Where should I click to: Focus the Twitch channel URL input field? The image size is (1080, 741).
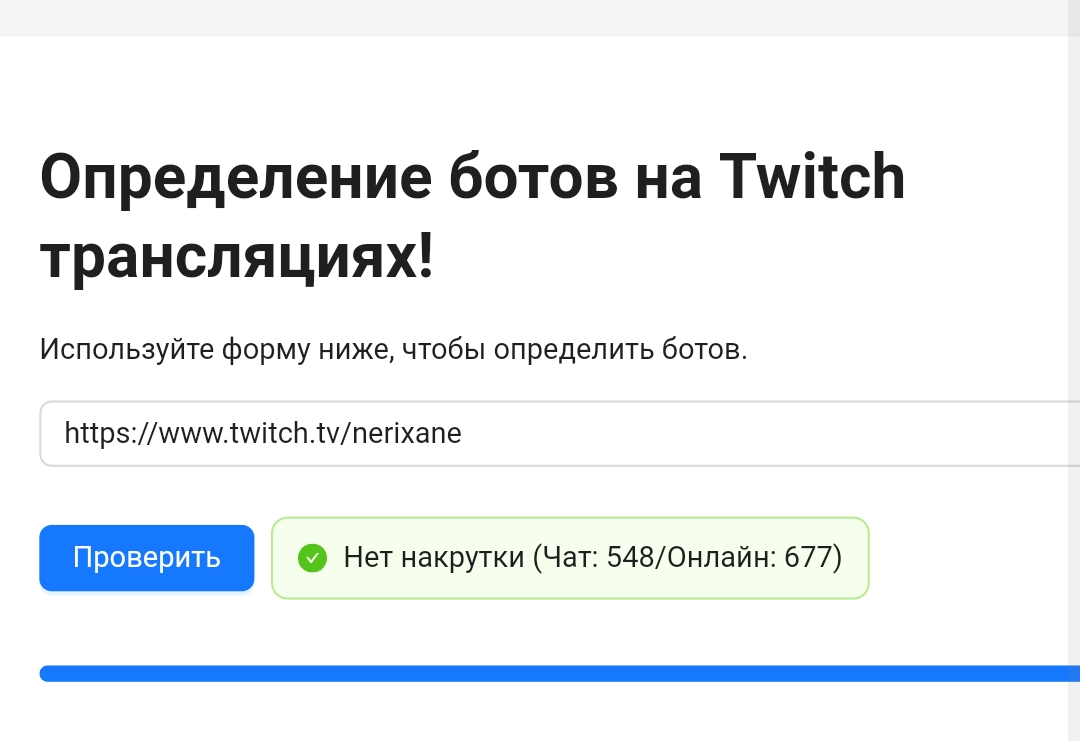(559, 433)
